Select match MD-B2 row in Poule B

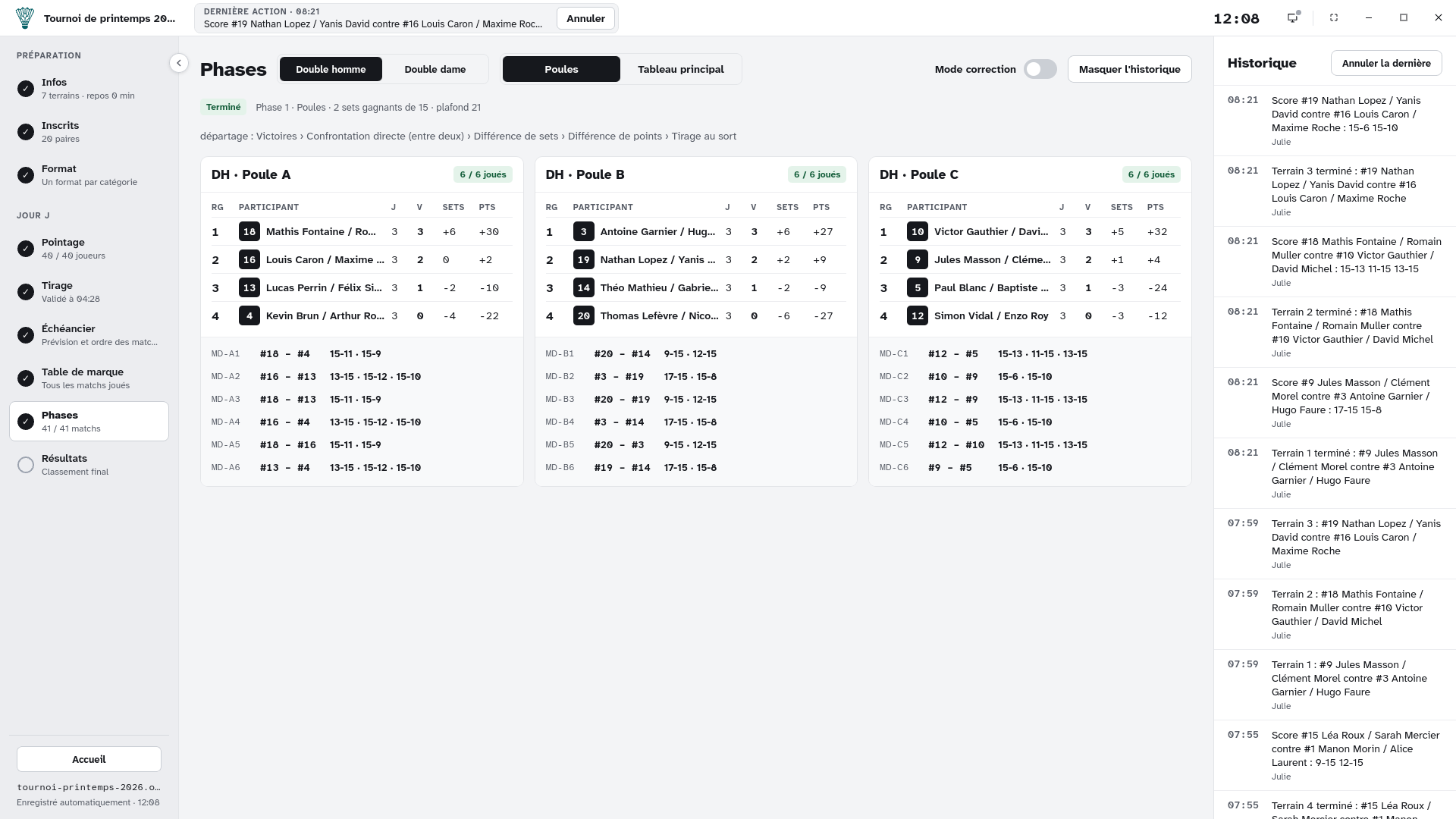pyautogui.click(x=695, y=377)
